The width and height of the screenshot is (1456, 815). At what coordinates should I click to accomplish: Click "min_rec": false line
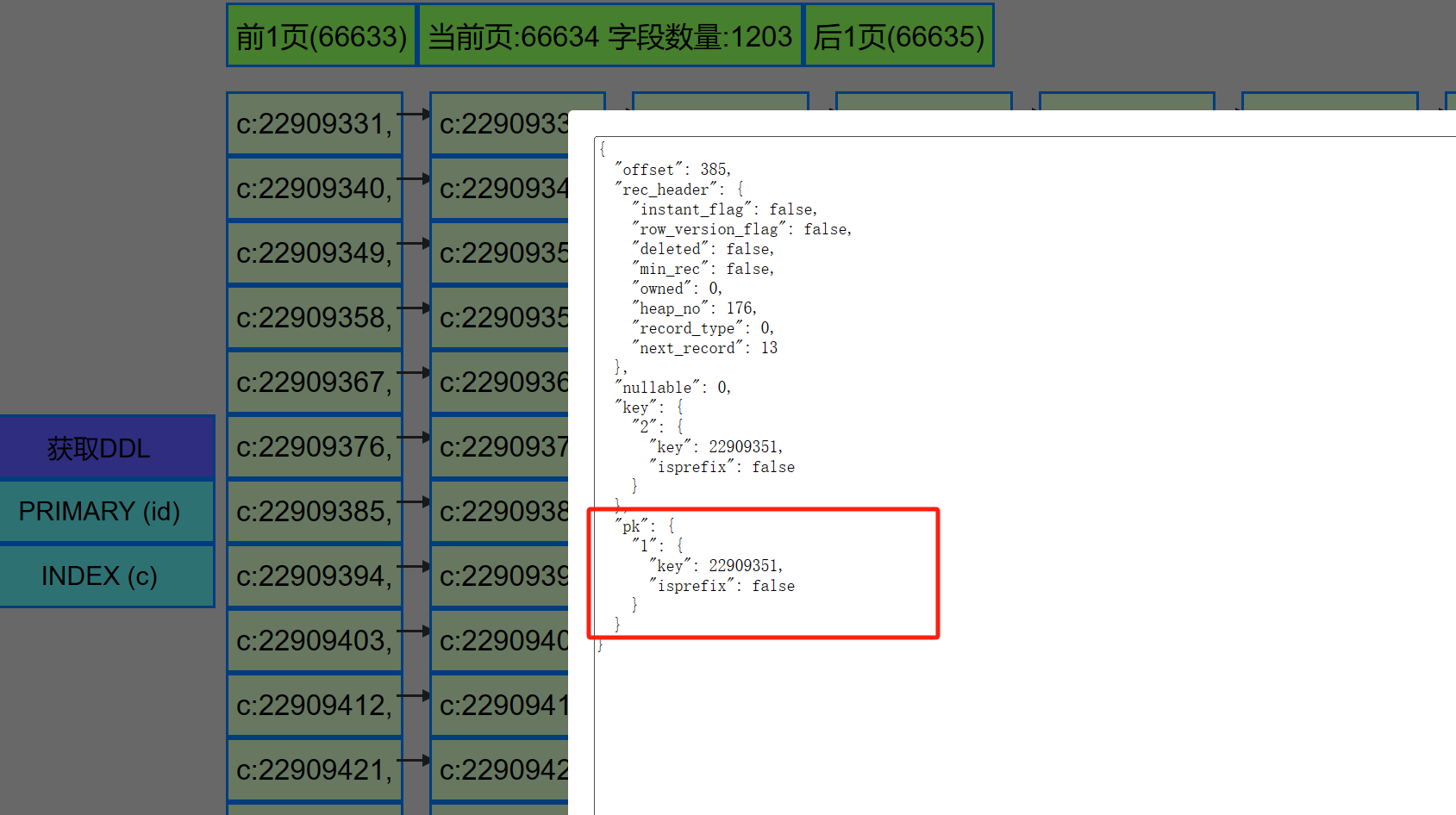(x=703, y=269)
